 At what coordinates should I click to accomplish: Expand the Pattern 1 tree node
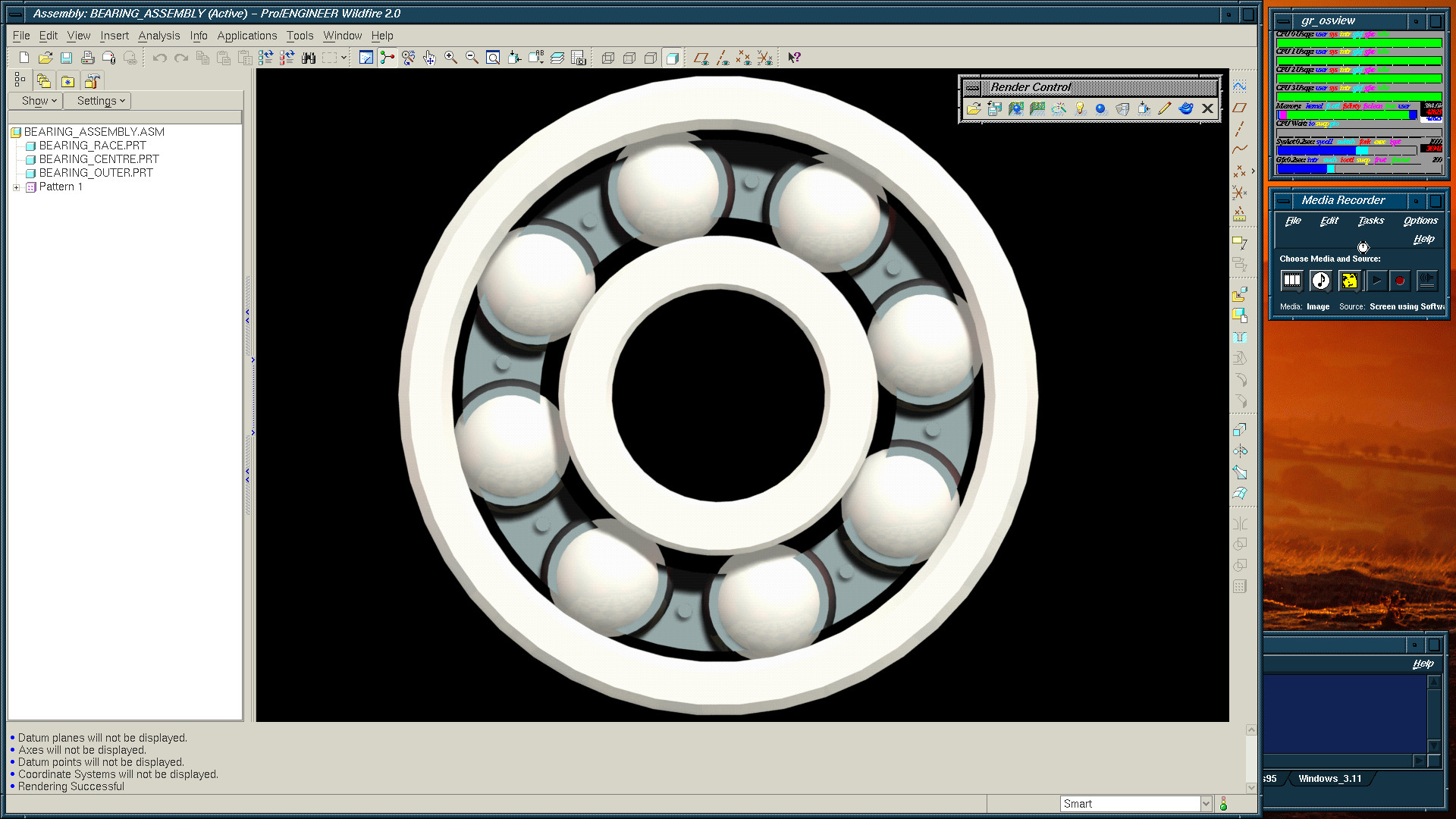[17, 187]
